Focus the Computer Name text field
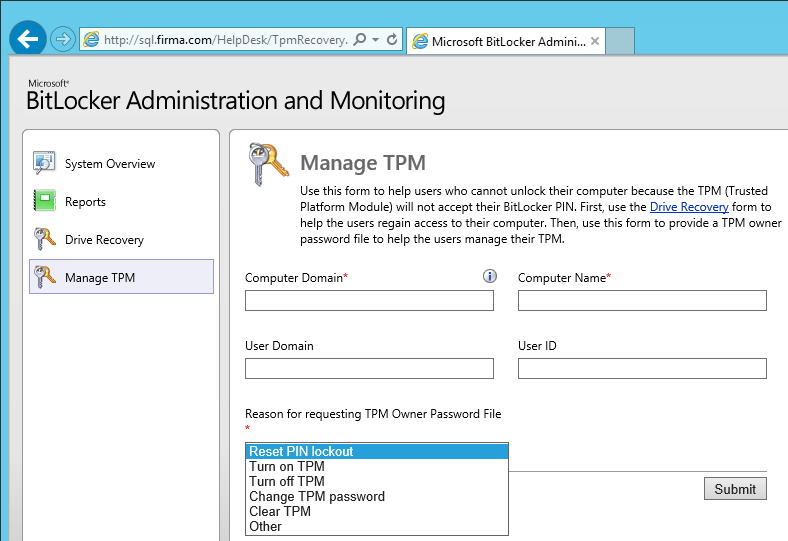Screen dimensions: 788x541 (642, 300)
